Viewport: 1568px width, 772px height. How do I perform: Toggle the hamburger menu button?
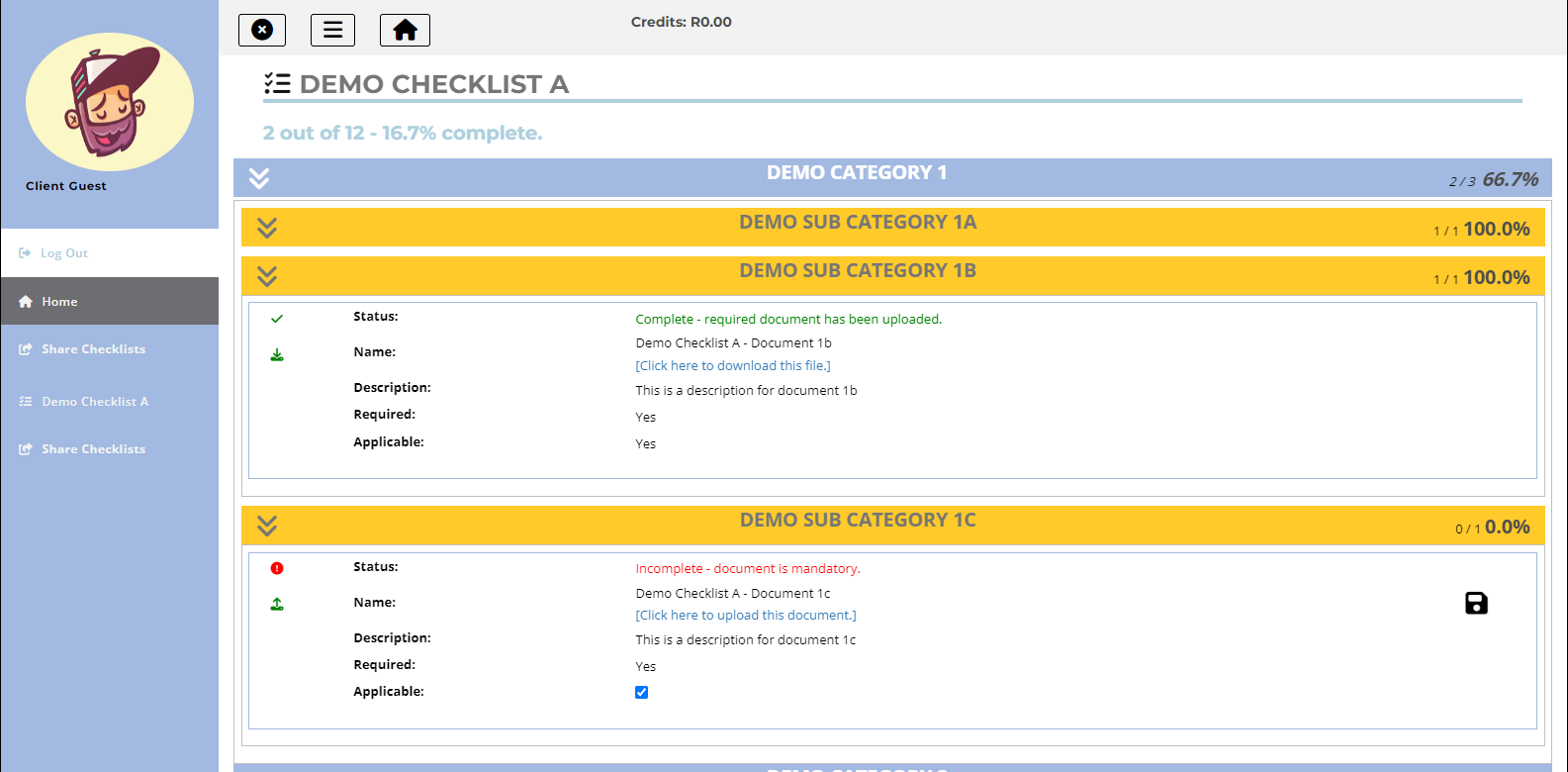point(332,30)
